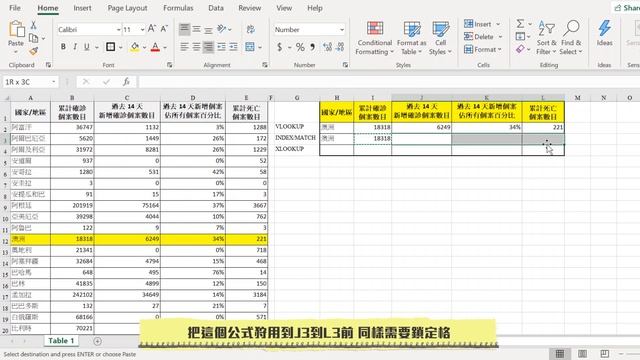Toggle italic formatting
Image resolution: width=640 pixels, height=360 pixels.
[x=75, y=47]
